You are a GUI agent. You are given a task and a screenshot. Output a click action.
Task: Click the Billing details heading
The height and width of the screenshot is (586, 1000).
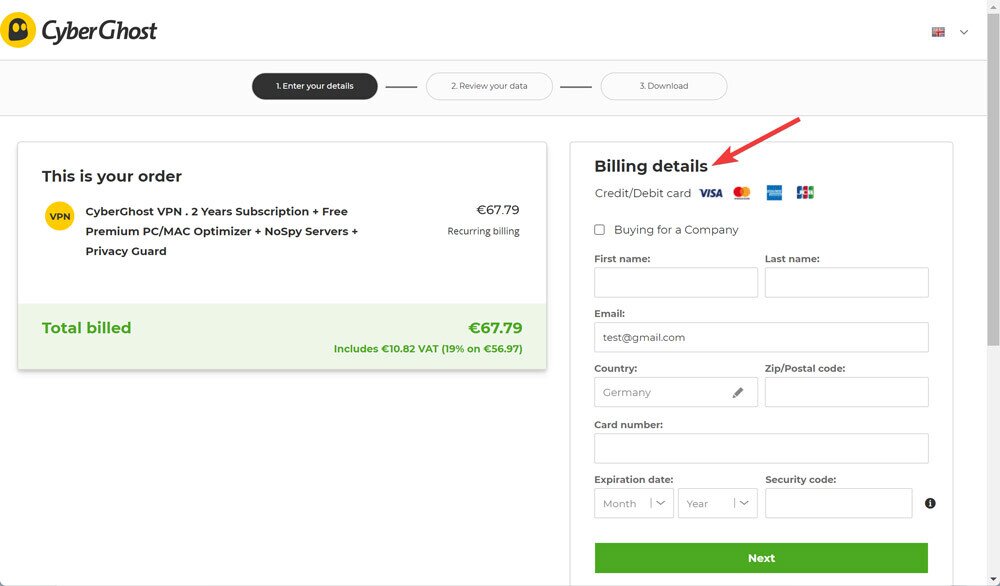pos(651,166)
